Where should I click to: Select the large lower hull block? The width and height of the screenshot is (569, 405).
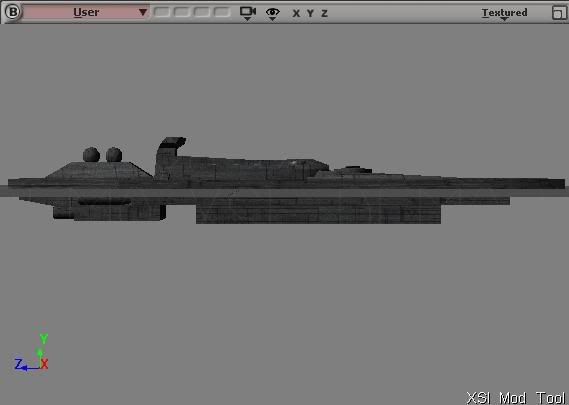pyautogui.click(x=318, y=210)
